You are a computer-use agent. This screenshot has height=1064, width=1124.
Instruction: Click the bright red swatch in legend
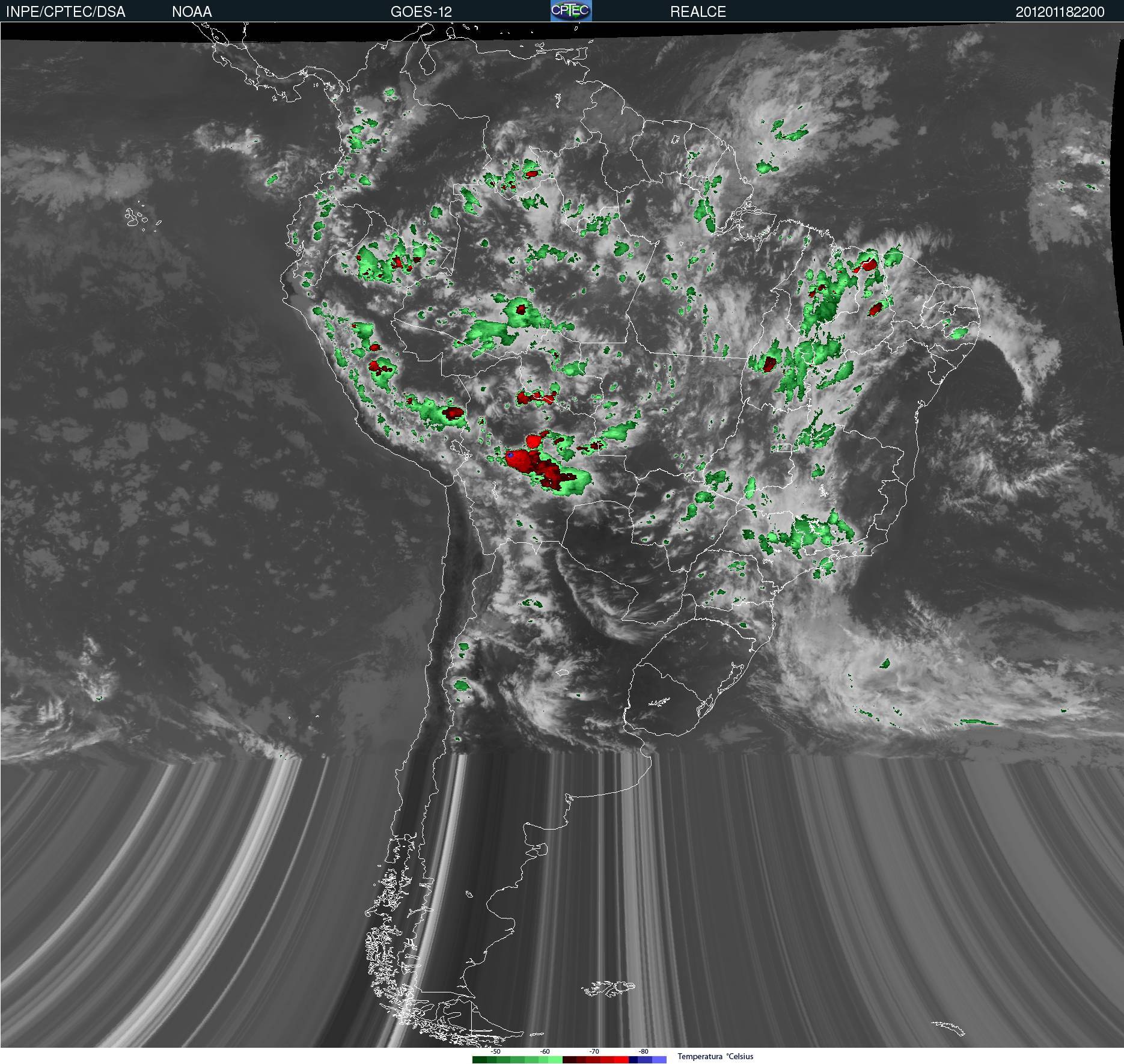click(x=622, y=1060)
